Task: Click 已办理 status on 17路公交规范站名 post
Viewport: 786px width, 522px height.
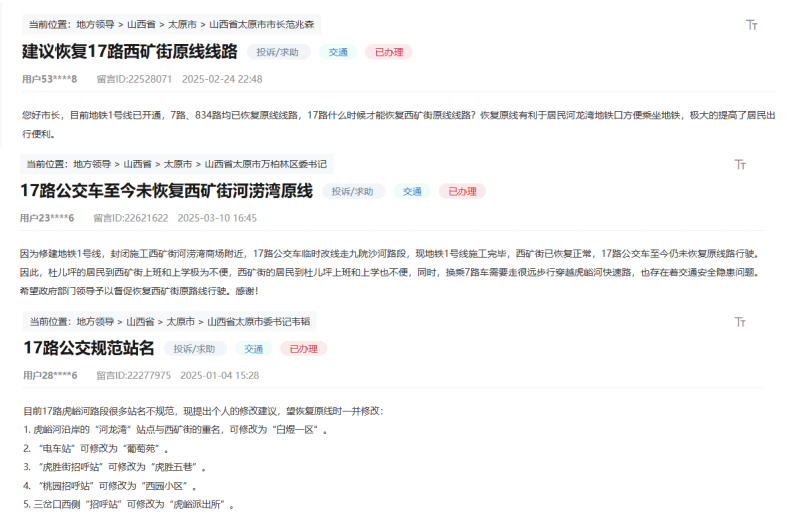Action: coord(304,349)
